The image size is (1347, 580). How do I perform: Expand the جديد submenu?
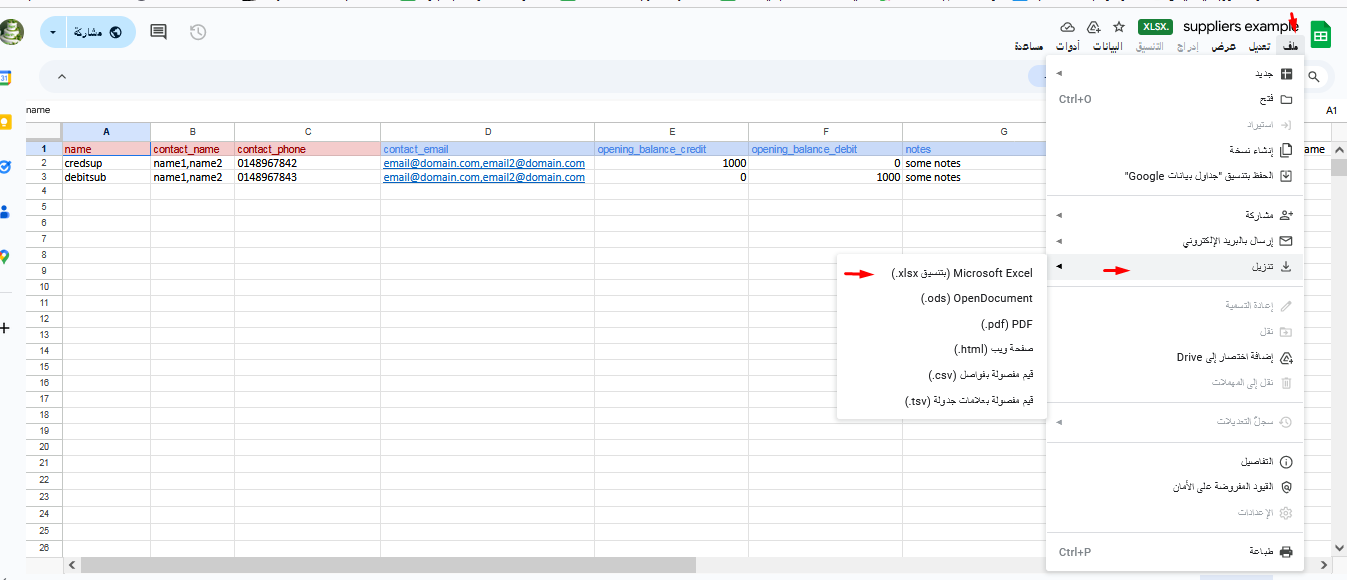1060,74
